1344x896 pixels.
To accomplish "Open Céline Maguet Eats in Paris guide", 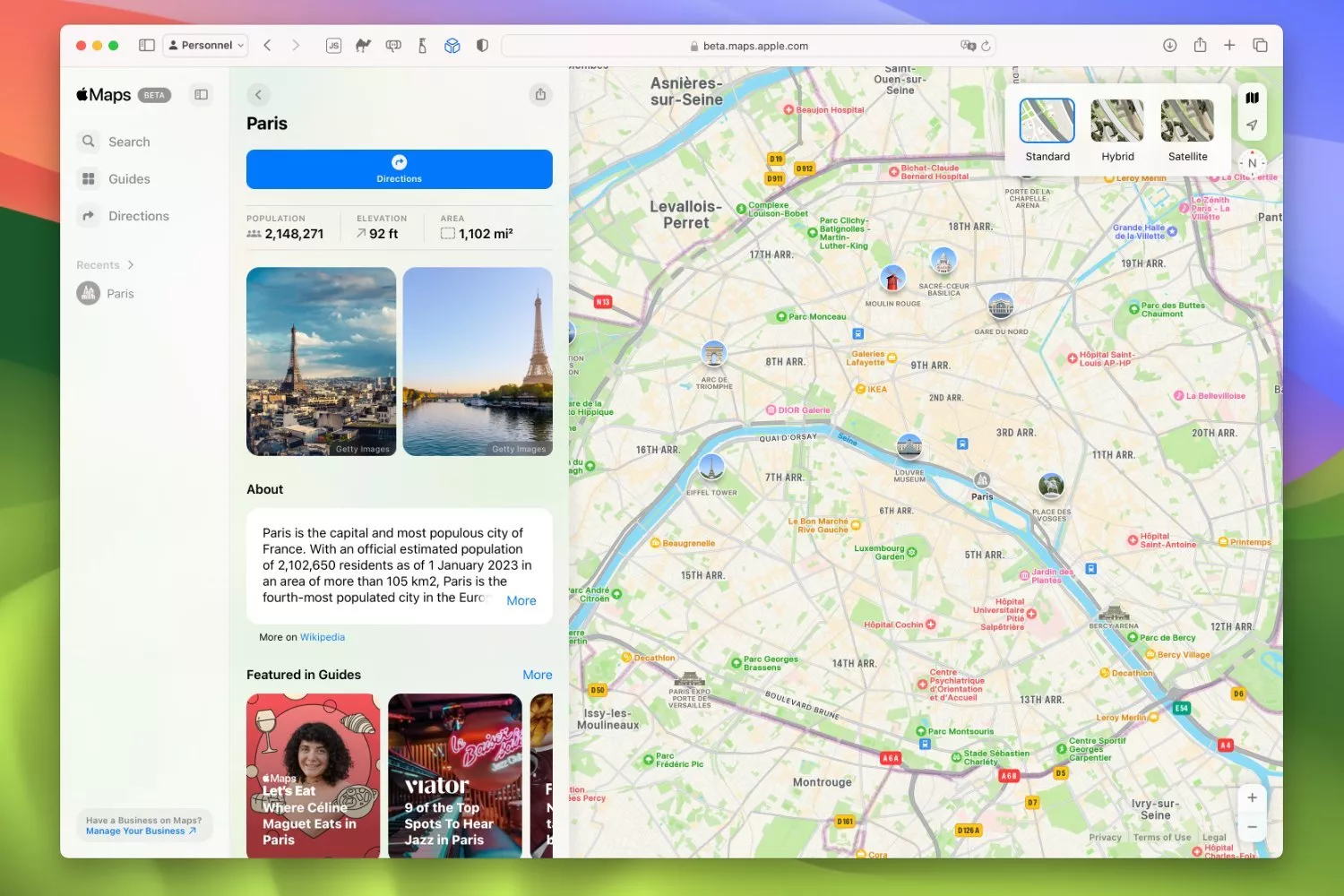I will (x=313, y=776).
